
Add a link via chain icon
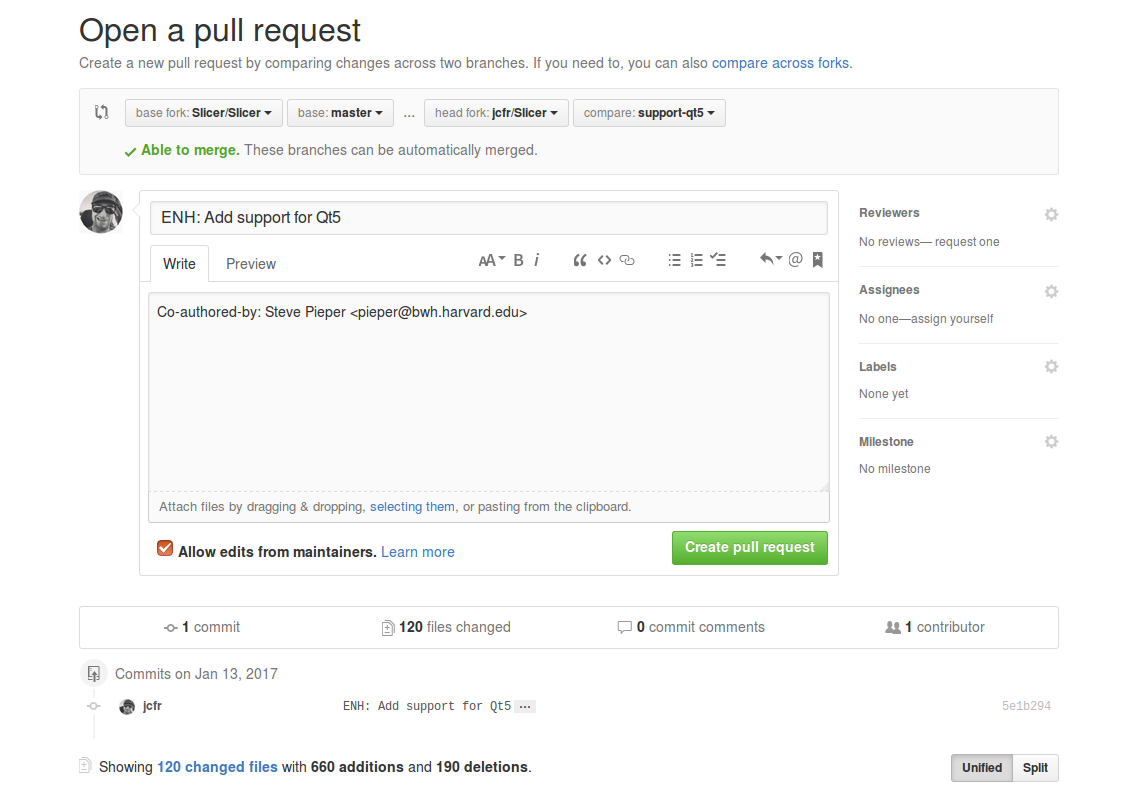(x=627, y=260)
